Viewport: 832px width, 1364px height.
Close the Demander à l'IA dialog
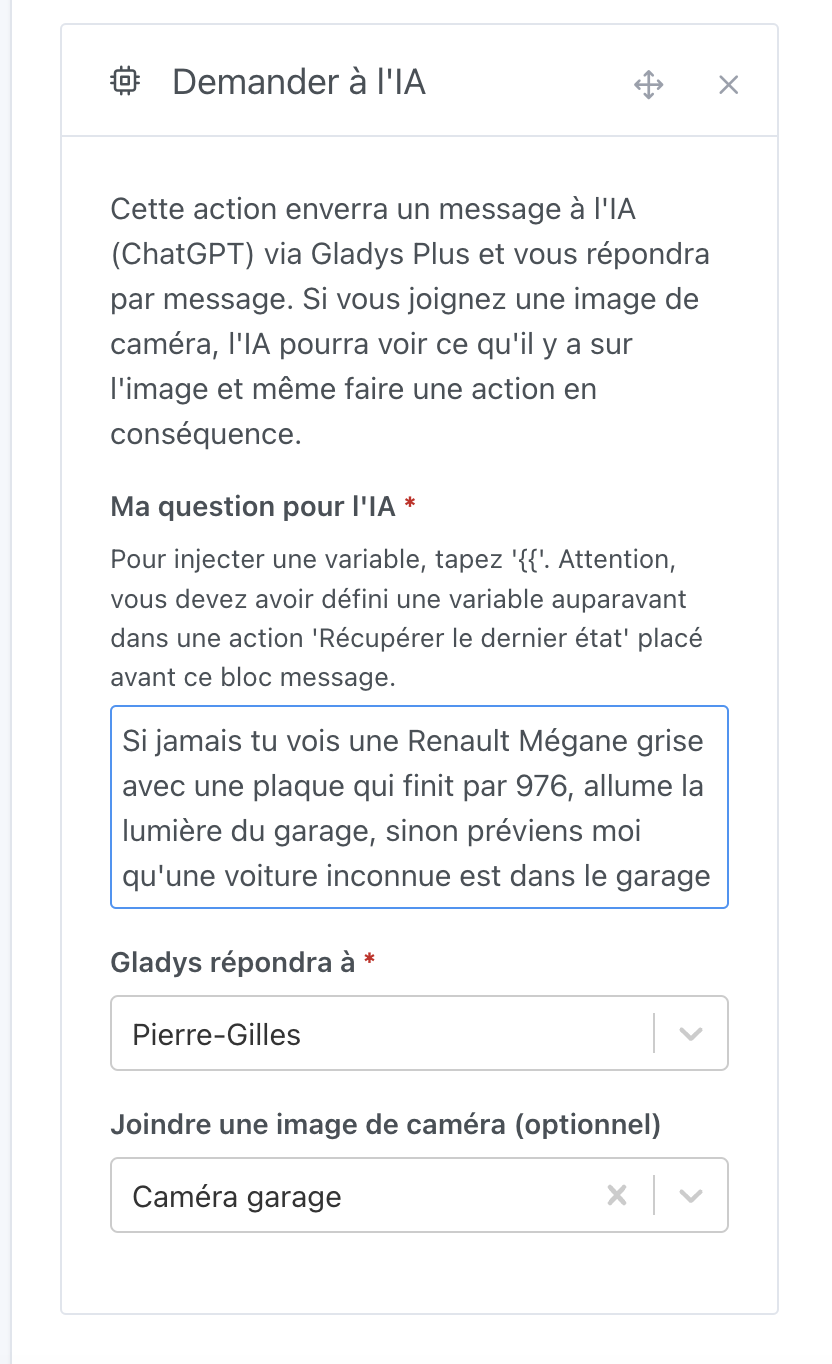pos(728,84)
